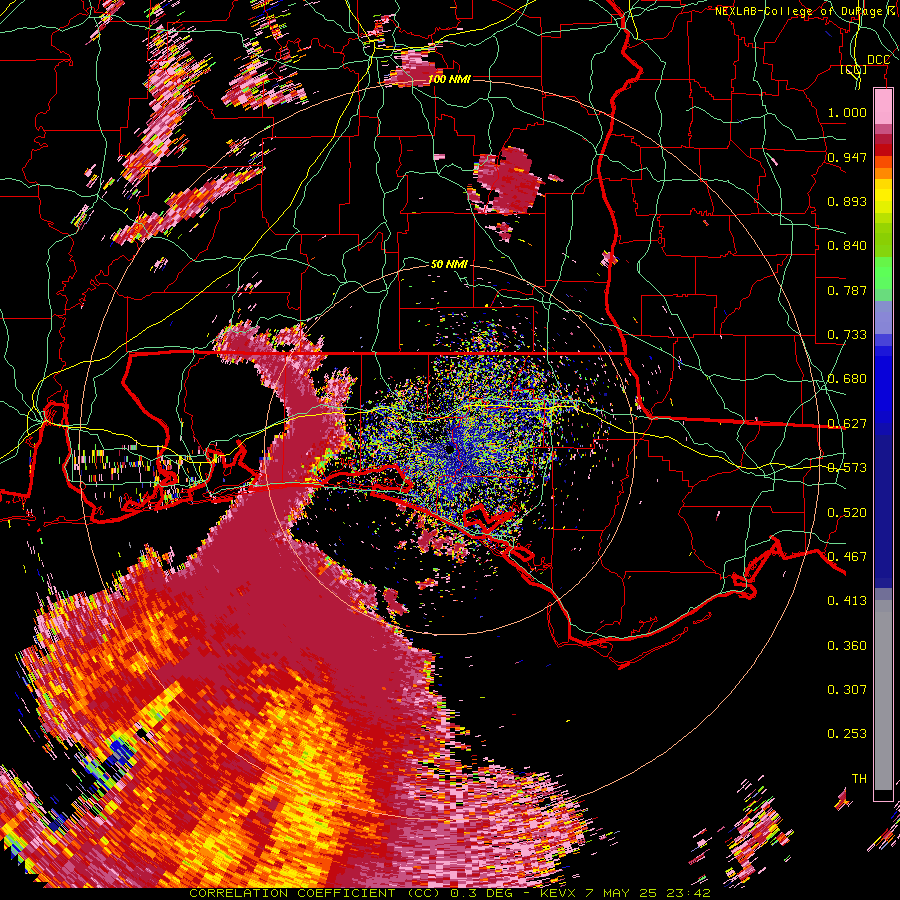Click the 0.520 scale value
900x900 pixels.
847,513
